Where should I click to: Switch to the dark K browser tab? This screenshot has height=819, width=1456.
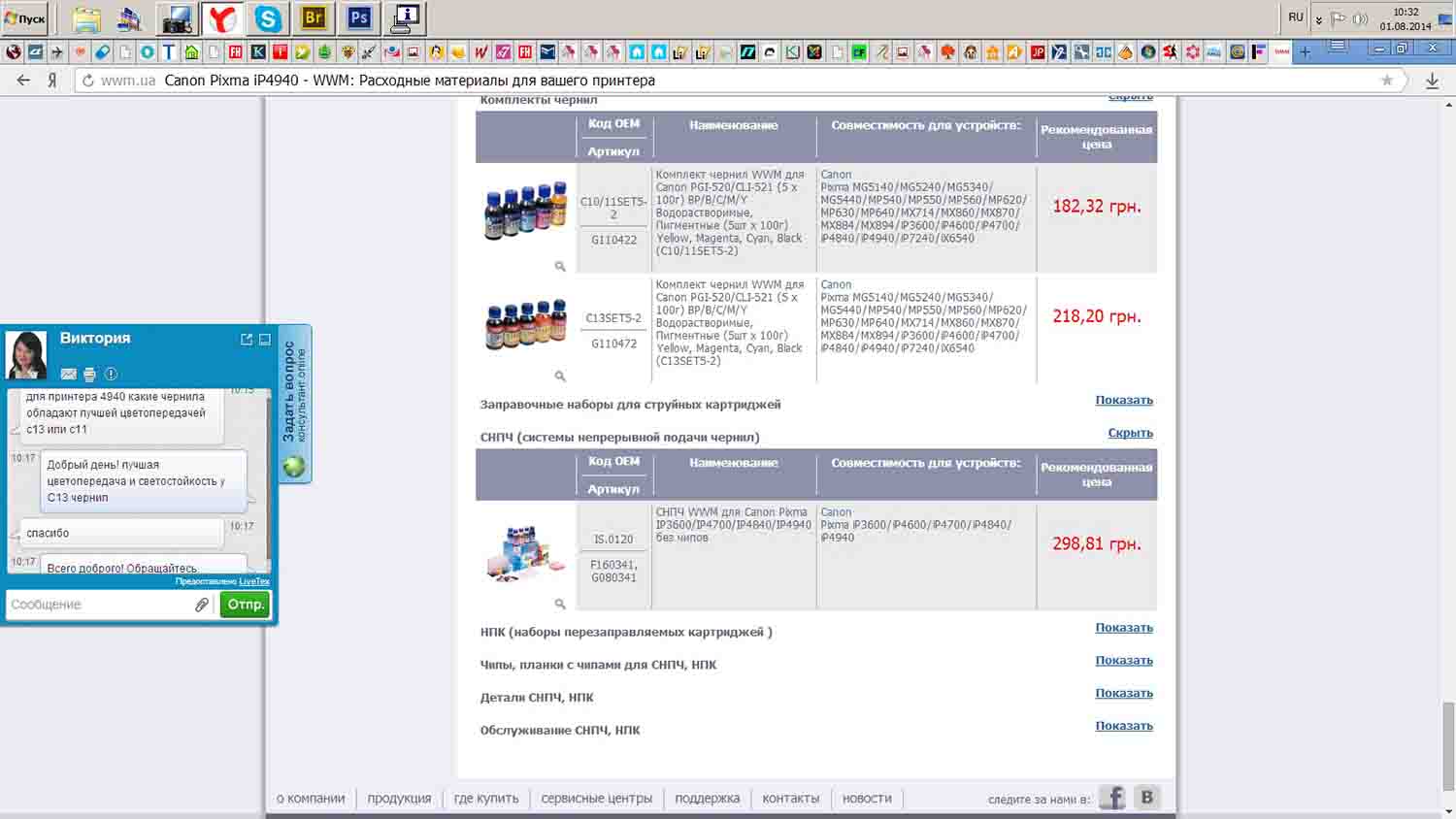click(x=258, y=51)
